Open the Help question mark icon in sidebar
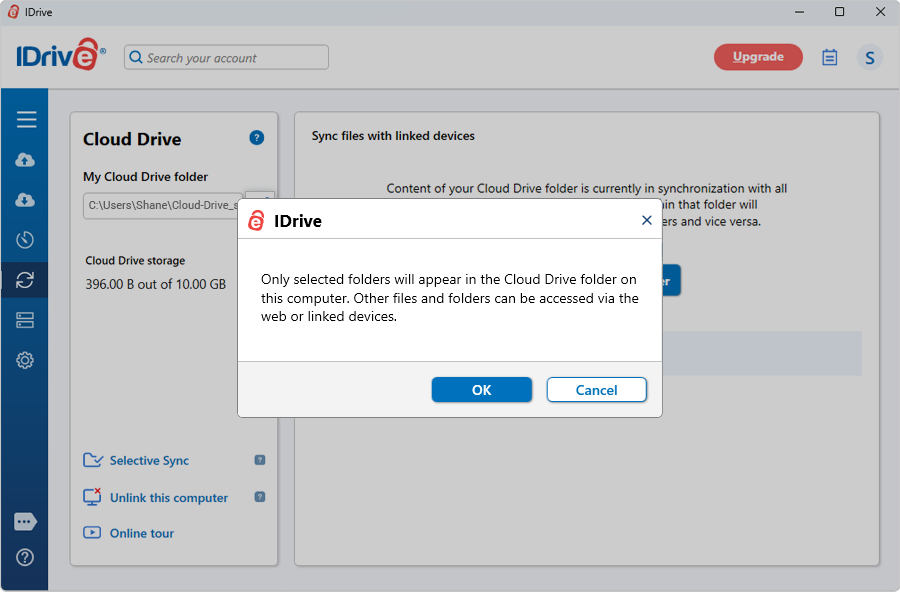 25,557
